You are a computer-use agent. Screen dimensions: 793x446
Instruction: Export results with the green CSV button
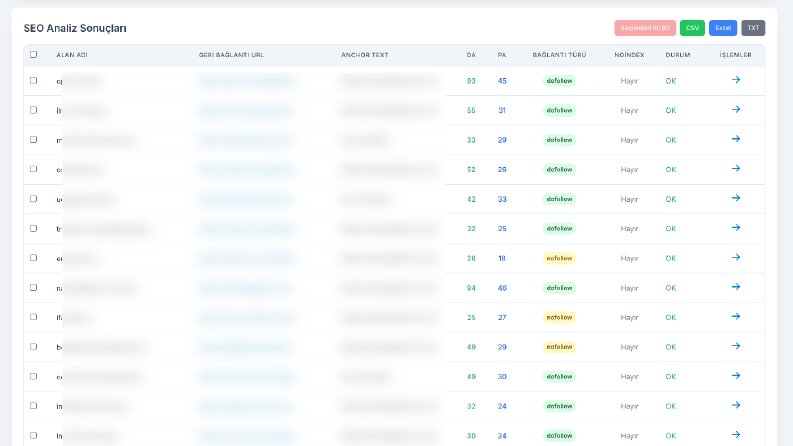(692, 28)
